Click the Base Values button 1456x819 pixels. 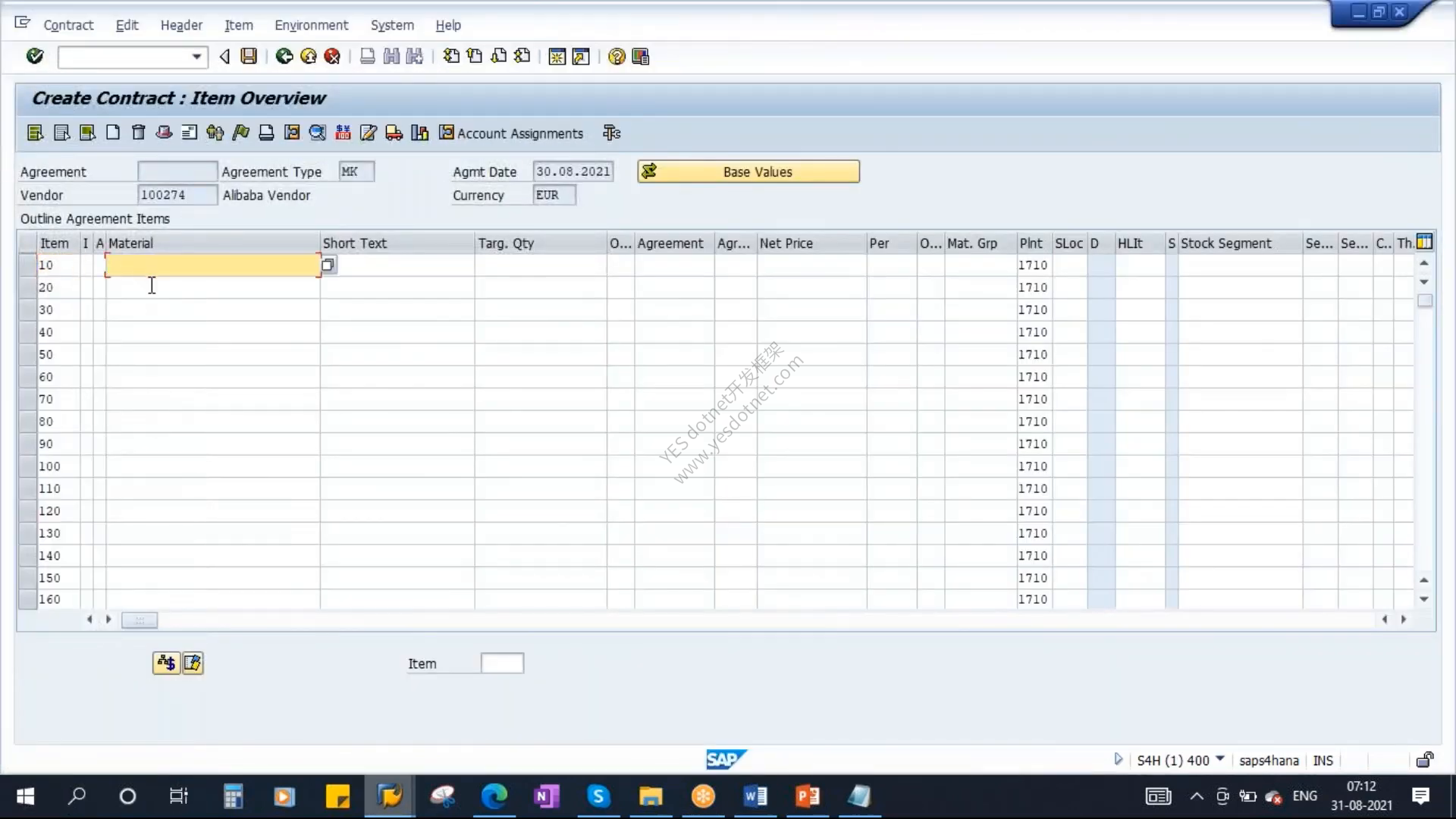point(748,171)
